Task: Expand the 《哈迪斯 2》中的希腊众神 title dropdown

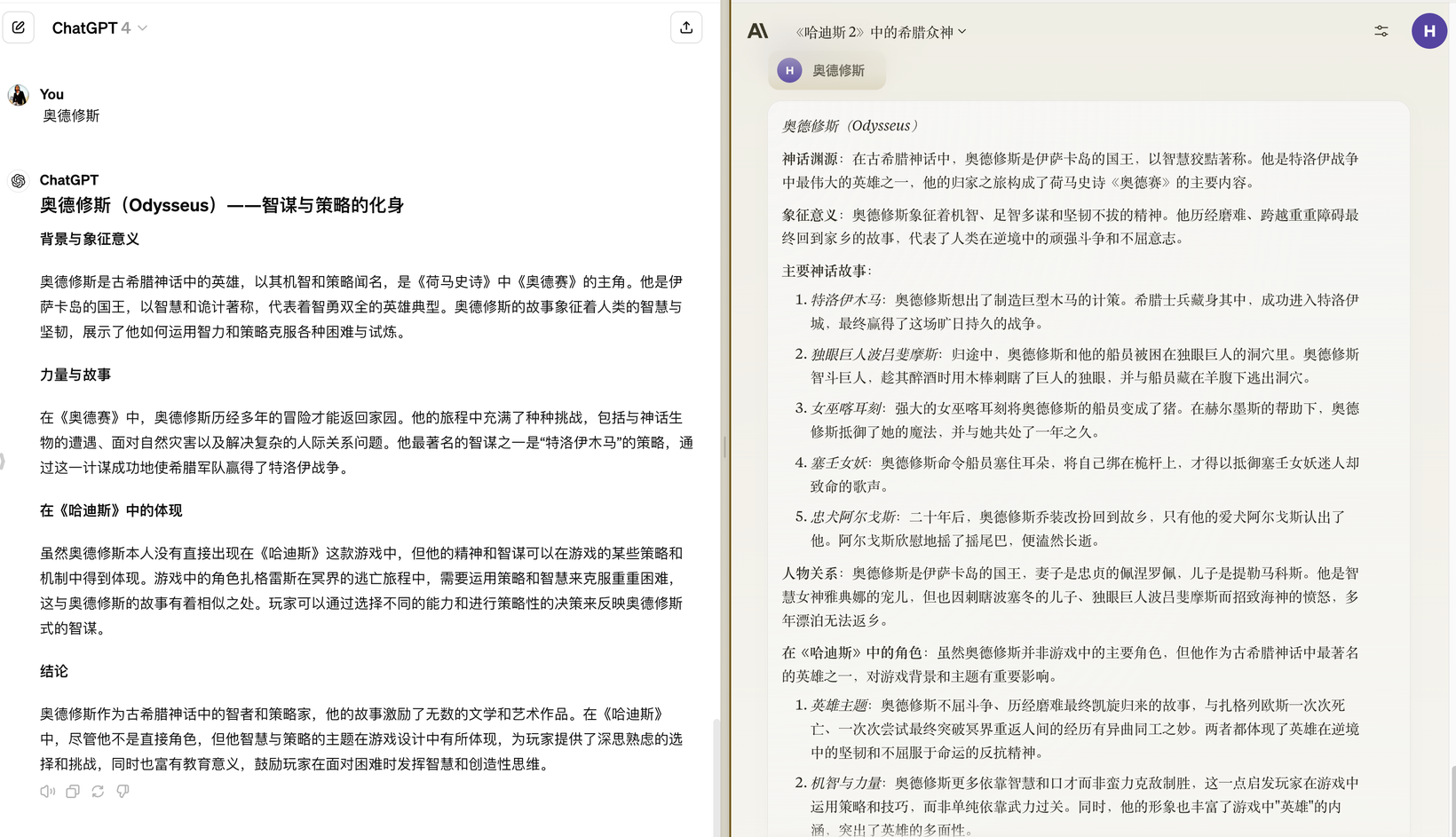Action: pos(880,32)
